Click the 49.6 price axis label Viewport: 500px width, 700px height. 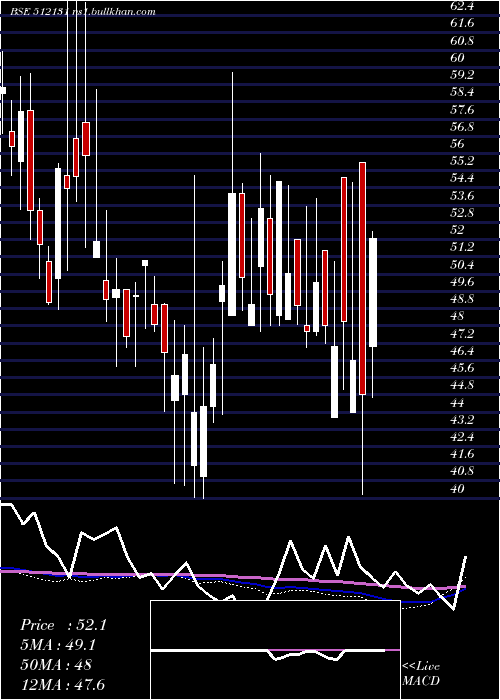click(462, 282)
